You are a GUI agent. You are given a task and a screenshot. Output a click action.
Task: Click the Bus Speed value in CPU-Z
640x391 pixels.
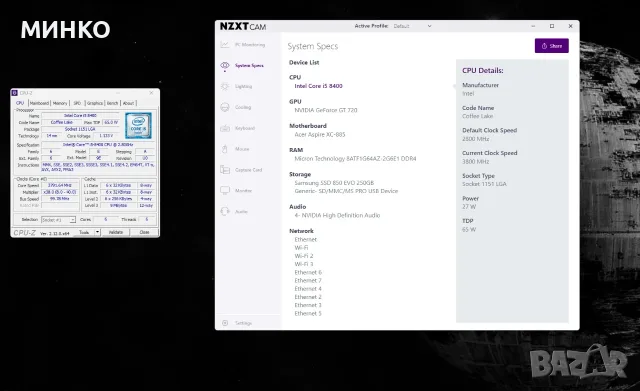tap(60, 198)
